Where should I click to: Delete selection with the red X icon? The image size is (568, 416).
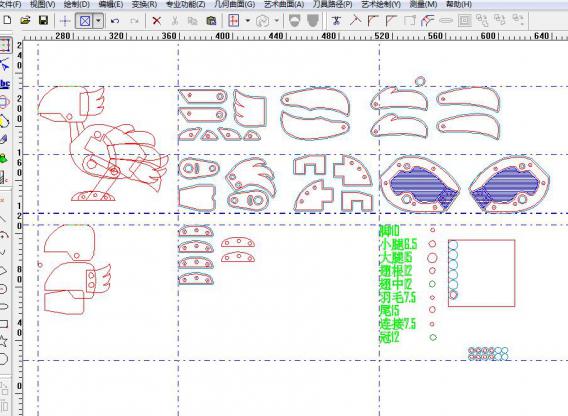[x=156, y=21]
